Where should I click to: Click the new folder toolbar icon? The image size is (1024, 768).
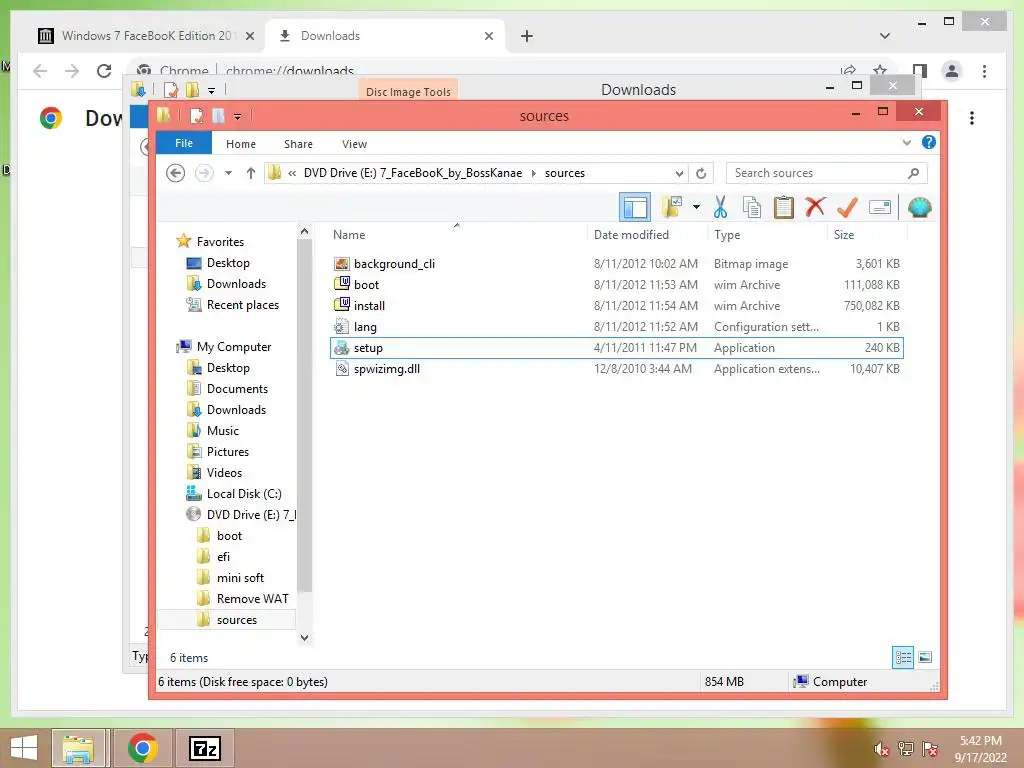672,208
